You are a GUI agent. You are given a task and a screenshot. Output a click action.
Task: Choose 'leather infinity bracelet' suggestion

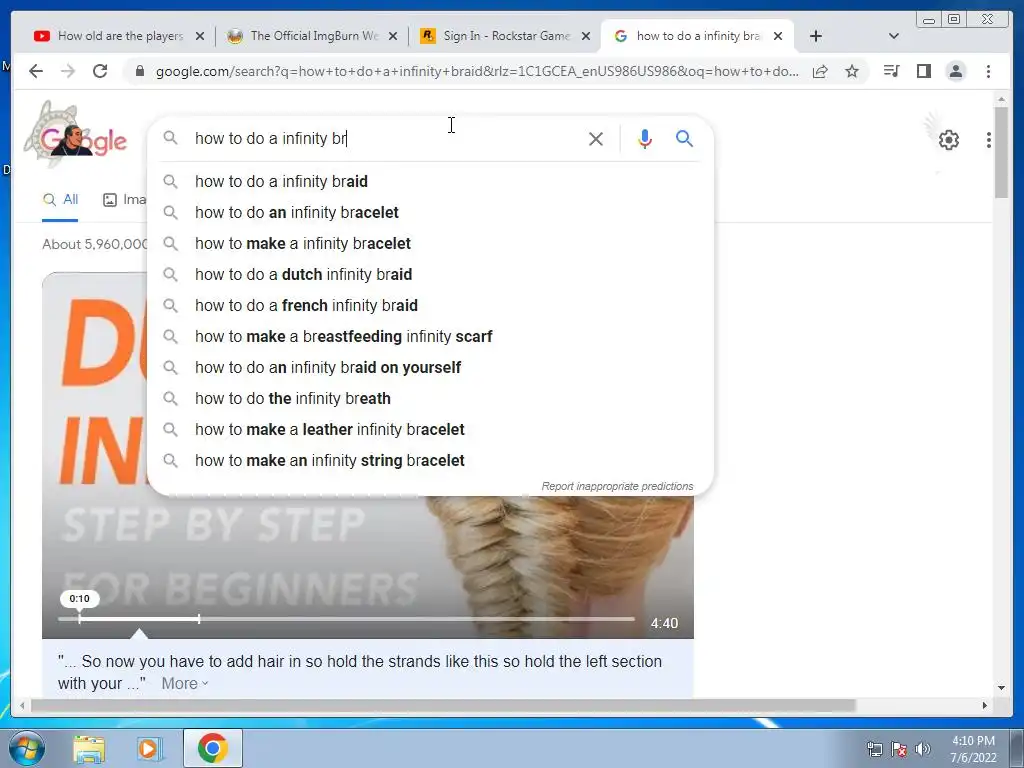coord(430,430)
